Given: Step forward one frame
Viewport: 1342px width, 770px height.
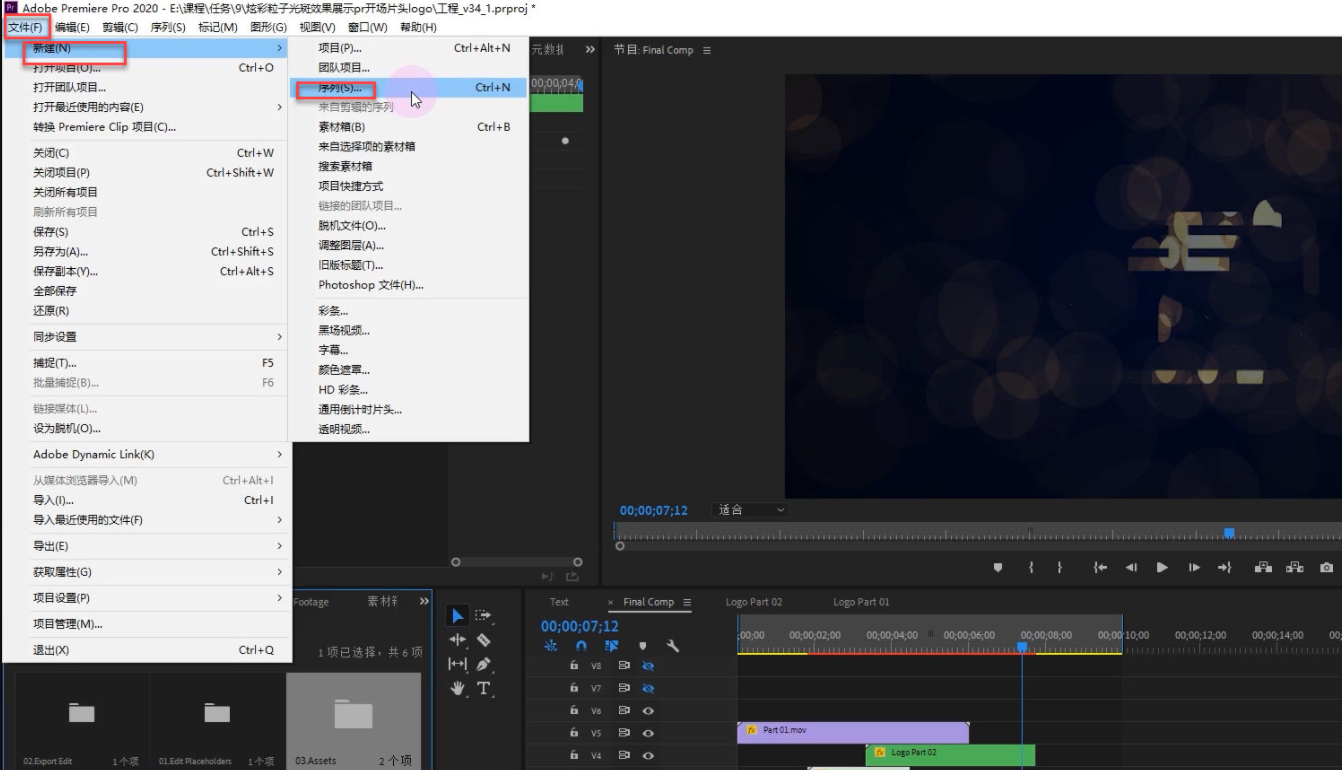Looking at the screenshot, I should tap(1194, 567).
